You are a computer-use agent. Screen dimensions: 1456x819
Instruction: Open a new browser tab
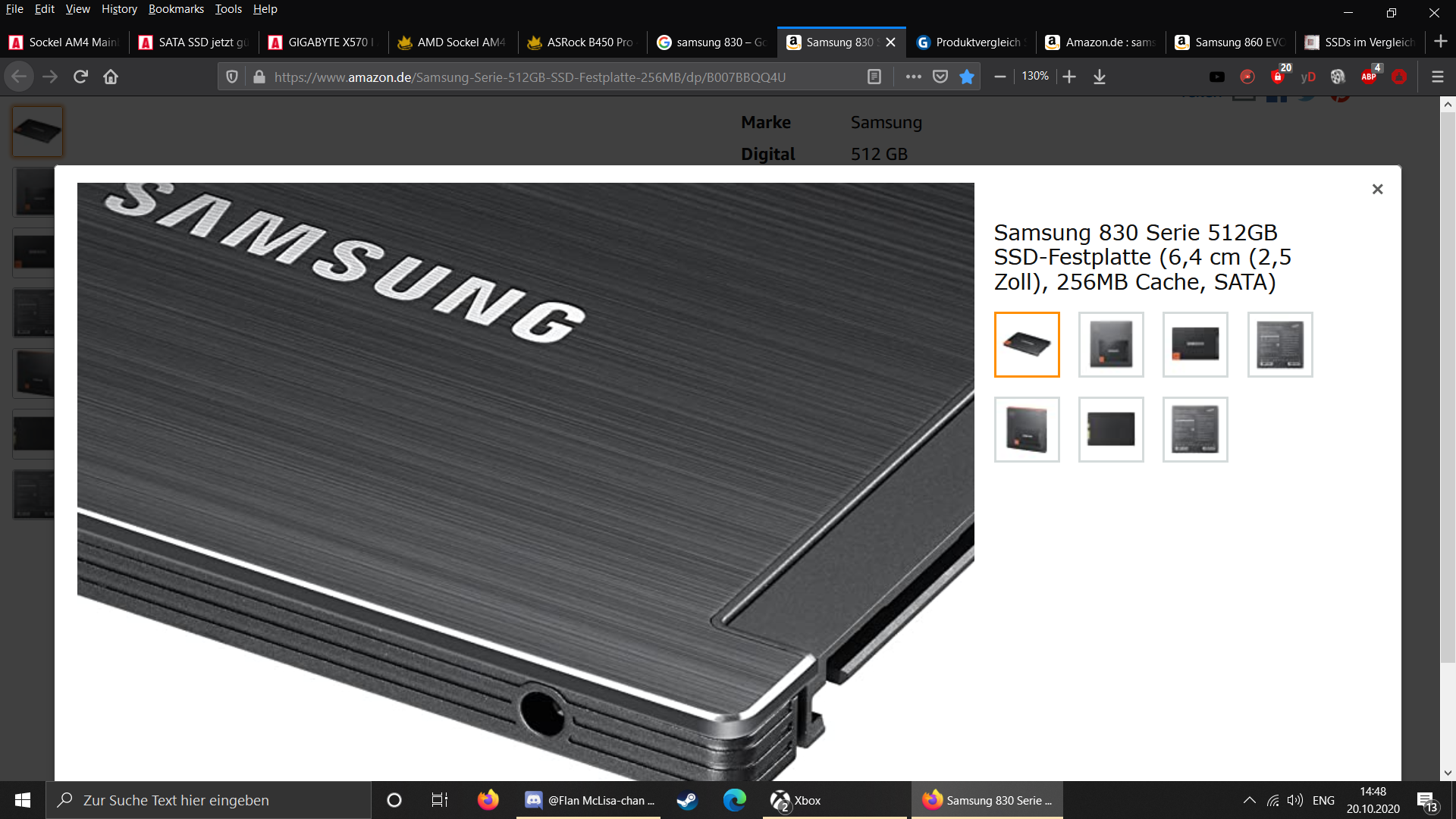(x=1441, y=42)
